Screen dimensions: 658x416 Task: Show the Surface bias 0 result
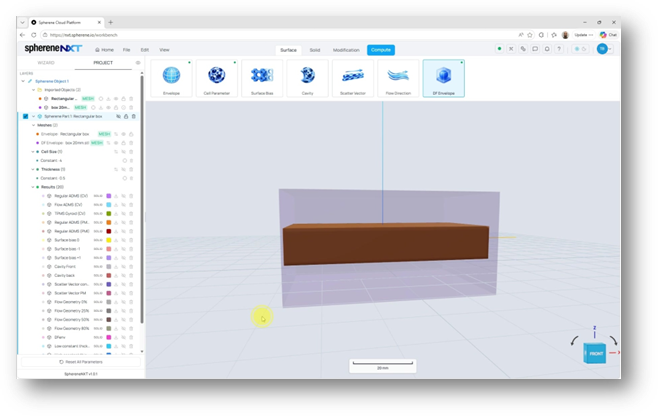point(123,240)
